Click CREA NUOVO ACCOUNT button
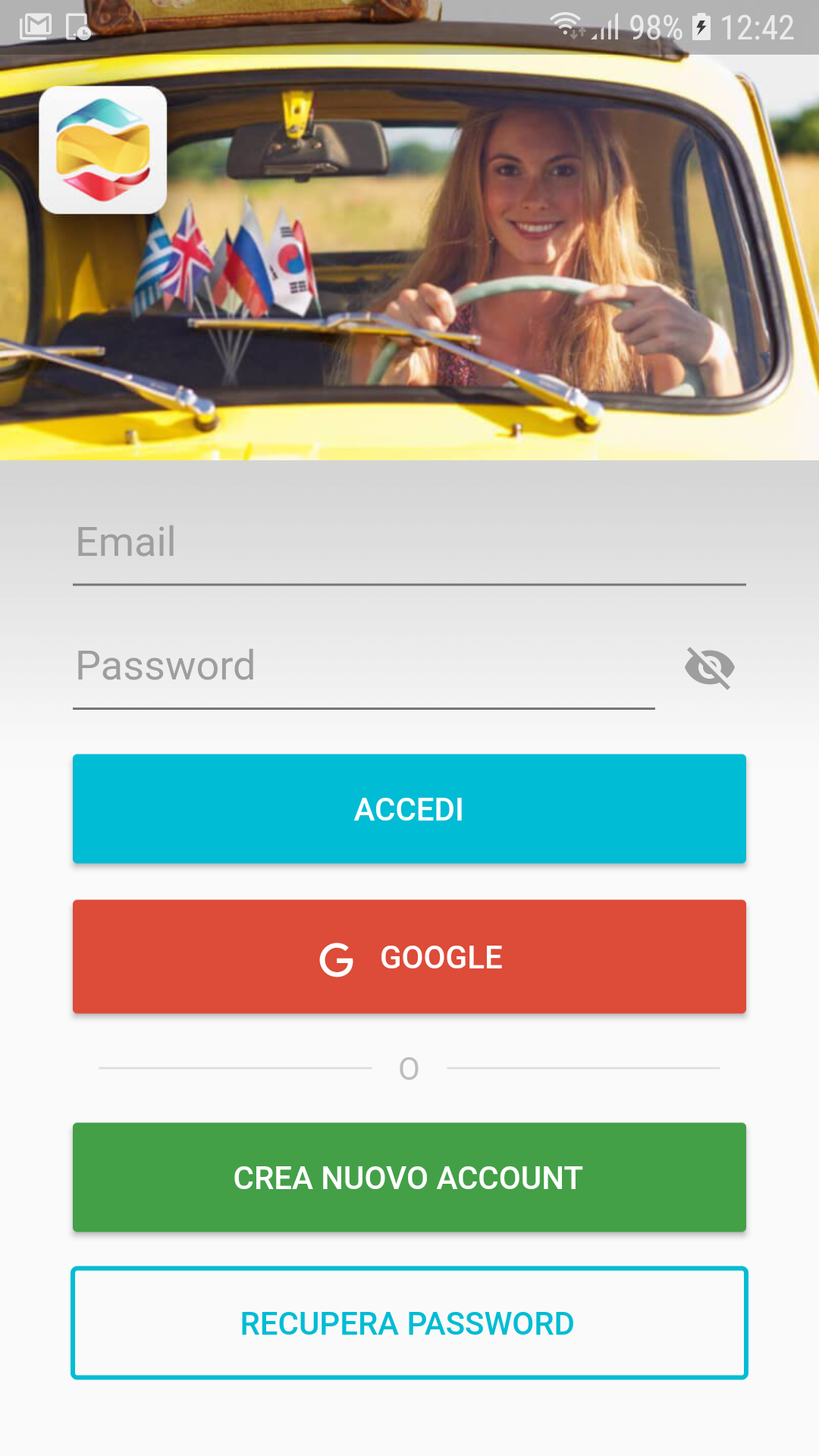The width and height of the screenshot is (819, 1456). tap(409, 1178)
